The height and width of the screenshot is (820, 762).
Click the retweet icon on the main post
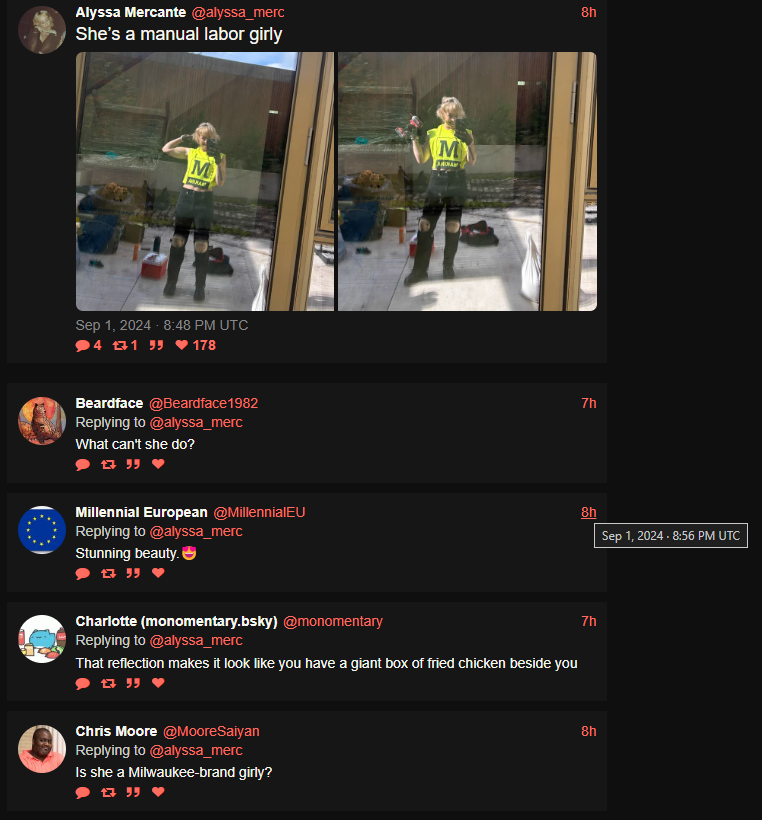120,345
